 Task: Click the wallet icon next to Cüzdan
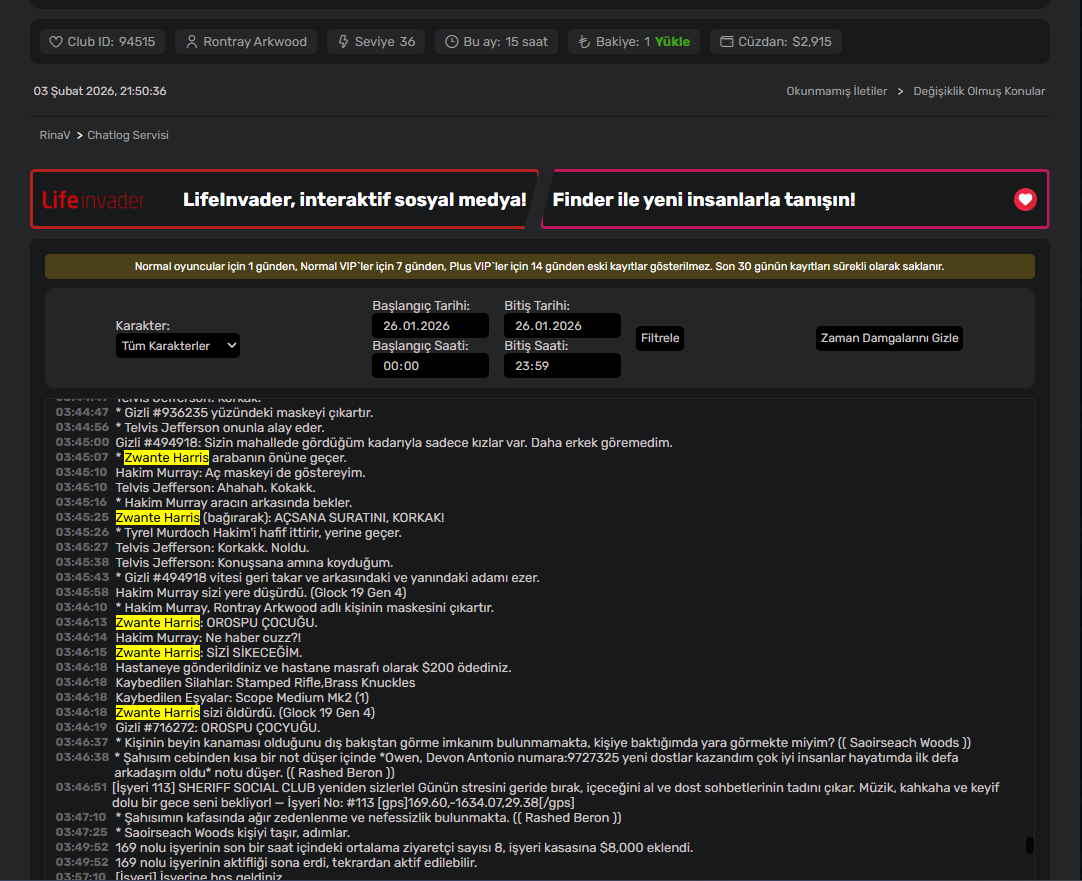tap(727, 42)
